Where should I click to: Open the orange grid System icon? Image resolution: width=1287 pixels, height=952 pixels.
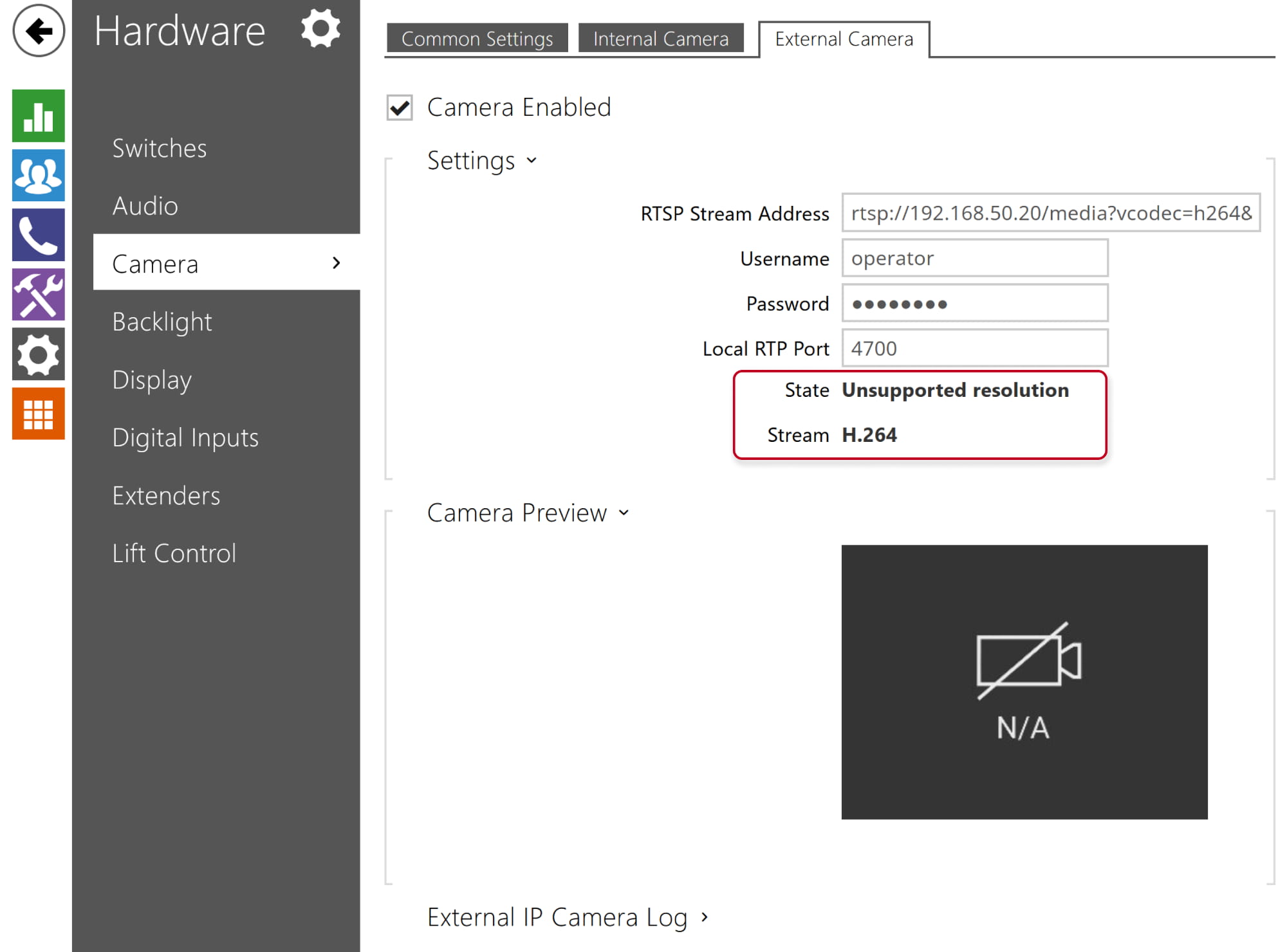click(39, 414)
